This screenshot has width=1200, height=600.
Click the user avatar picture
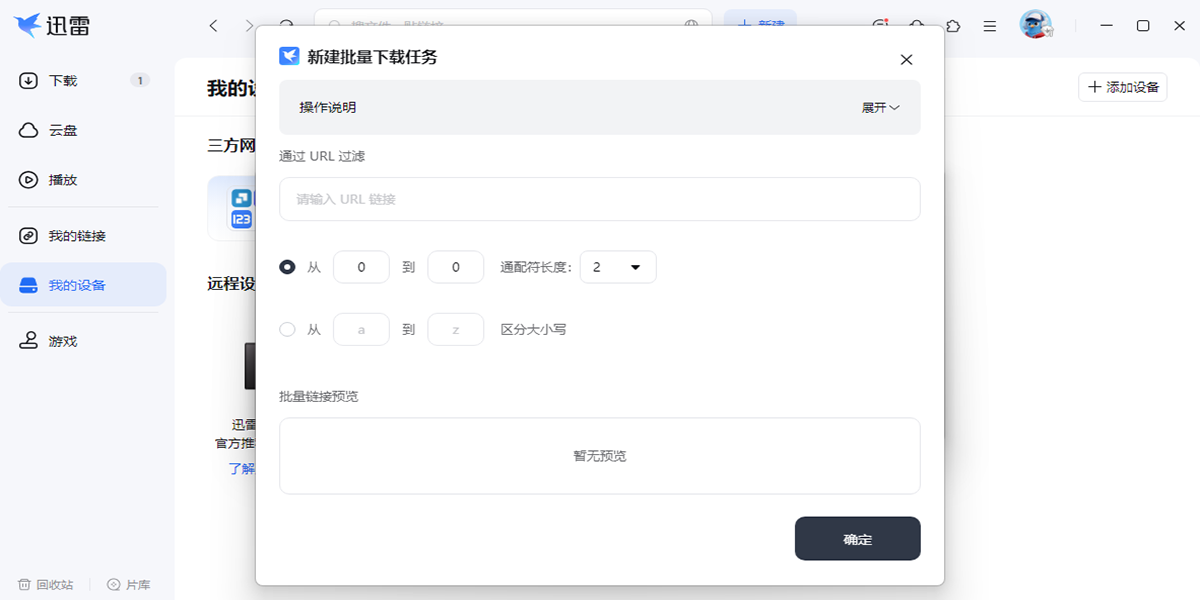1036,25
